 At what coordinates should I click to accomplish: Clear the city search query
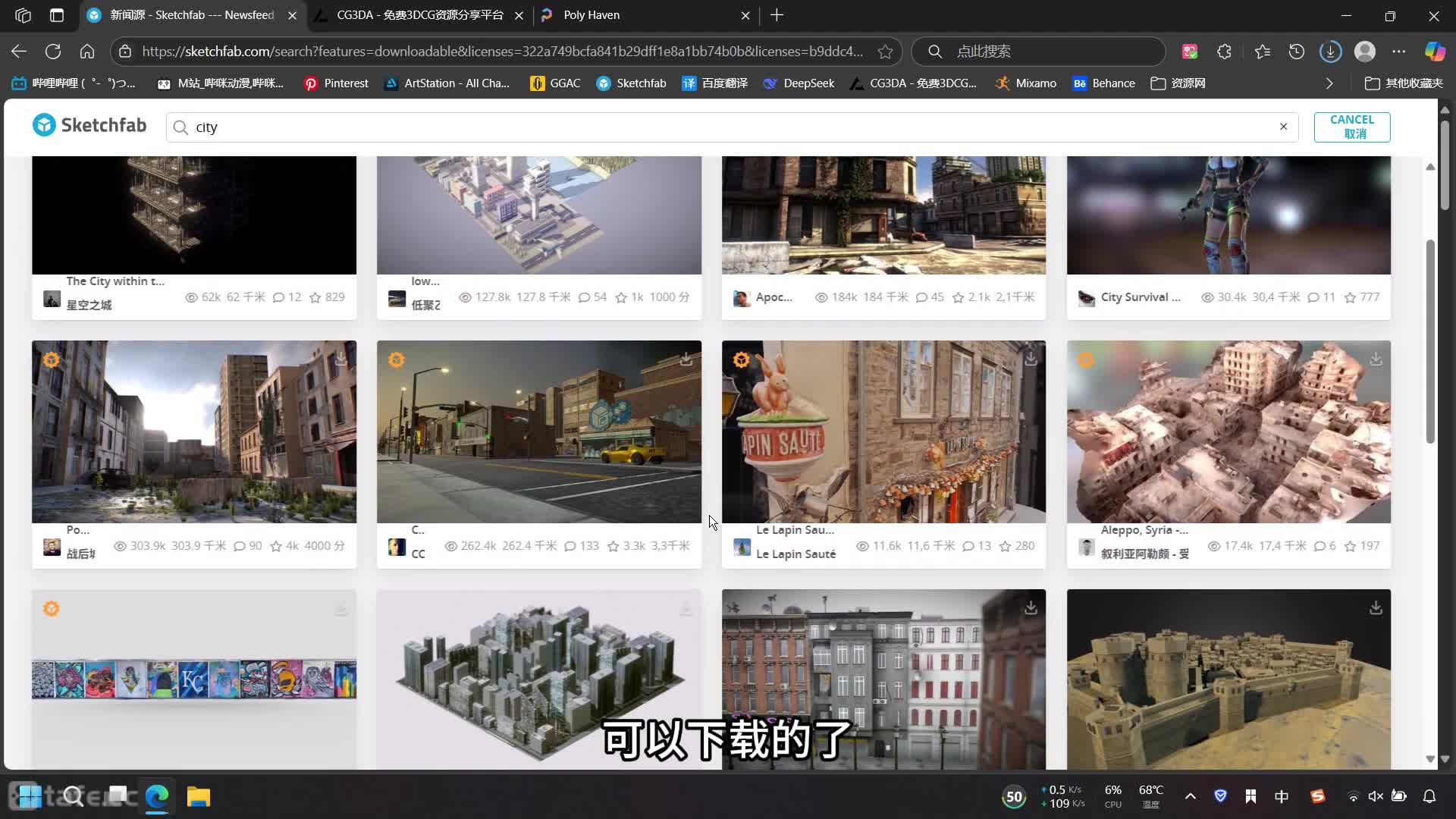pos(1283,127)
